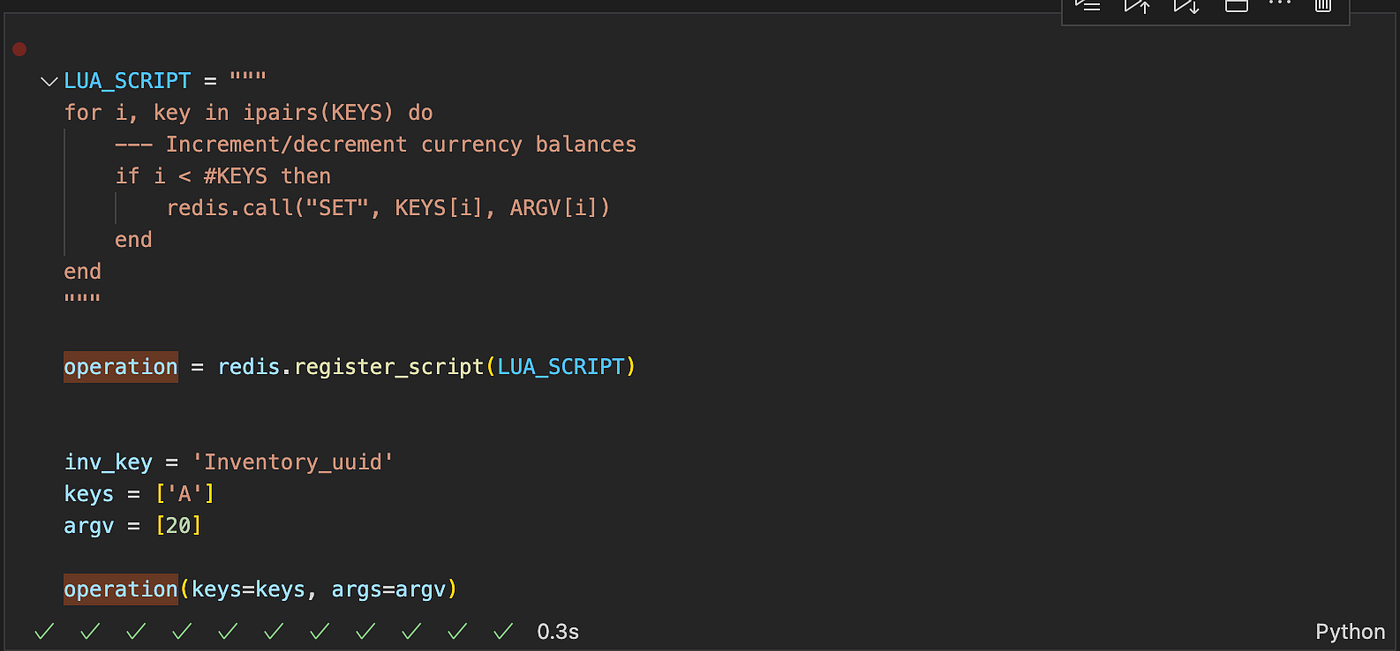The height and width of the screenshot is (651, 1400).
Task: Click the LUA_SCRIPT argument in register_script
Action: (x=561, y=367)
